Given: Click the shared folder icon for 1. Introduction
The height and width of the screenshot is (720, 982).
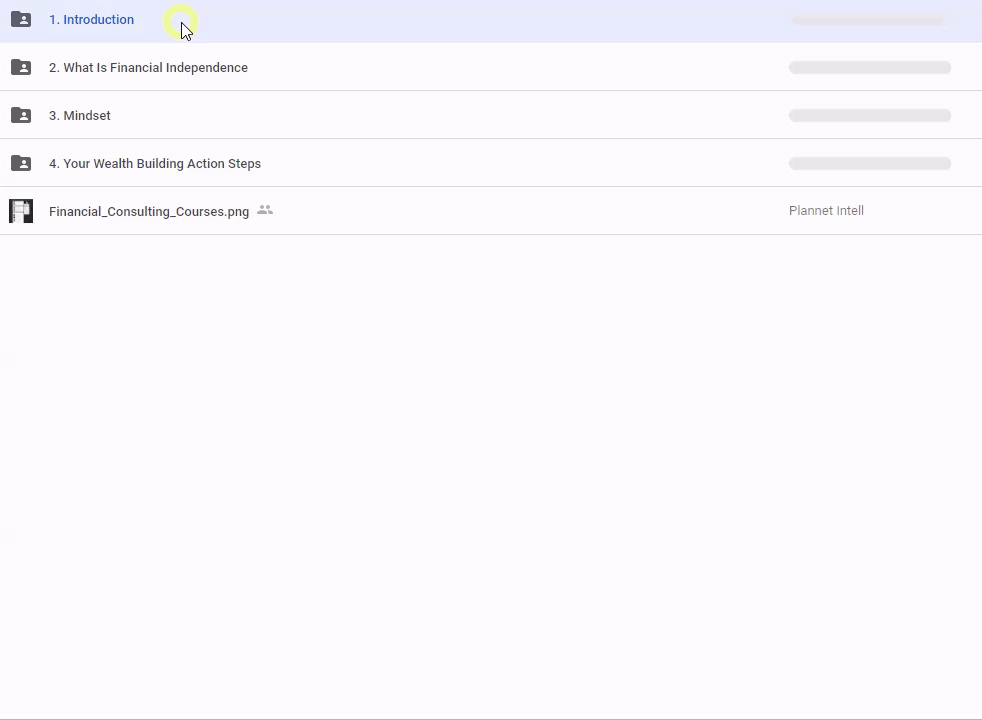Looking at the screenshot, I should click(x=21, y=19).
